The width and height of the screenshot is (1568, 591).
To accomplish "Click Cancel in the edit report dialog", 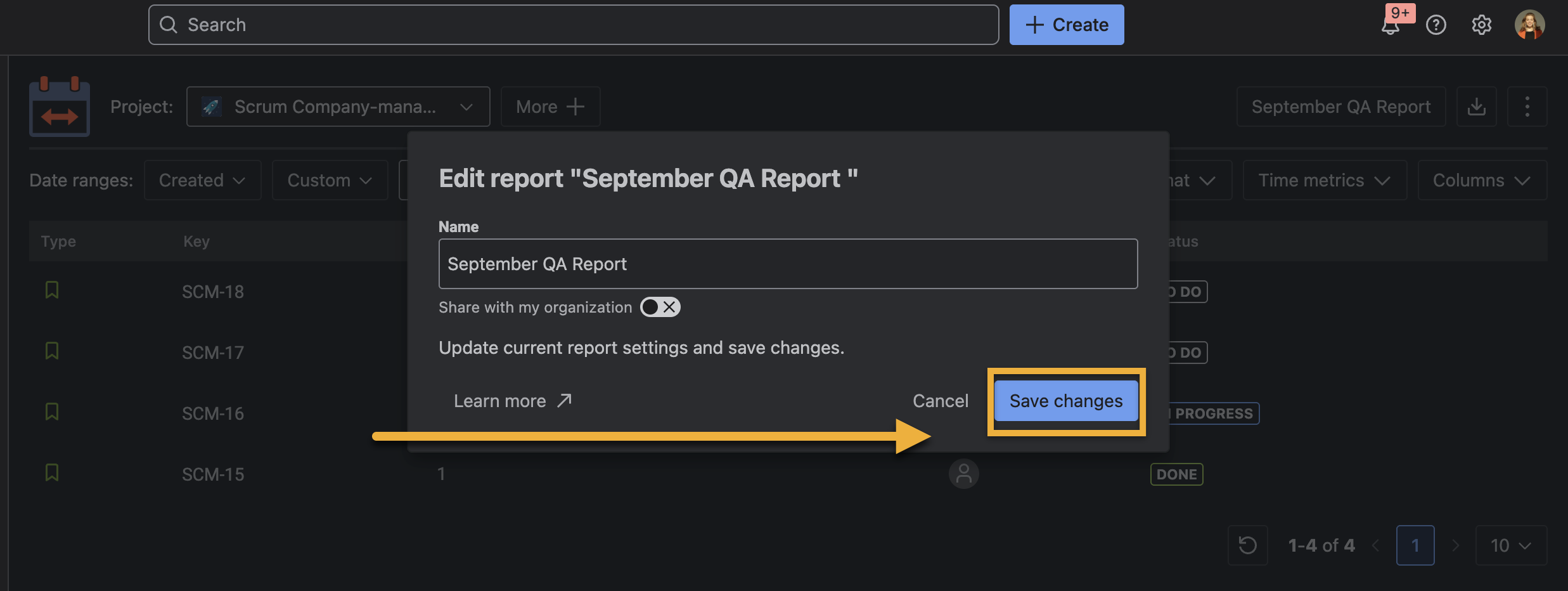I will pyautogui.click(x=940, y=401).
